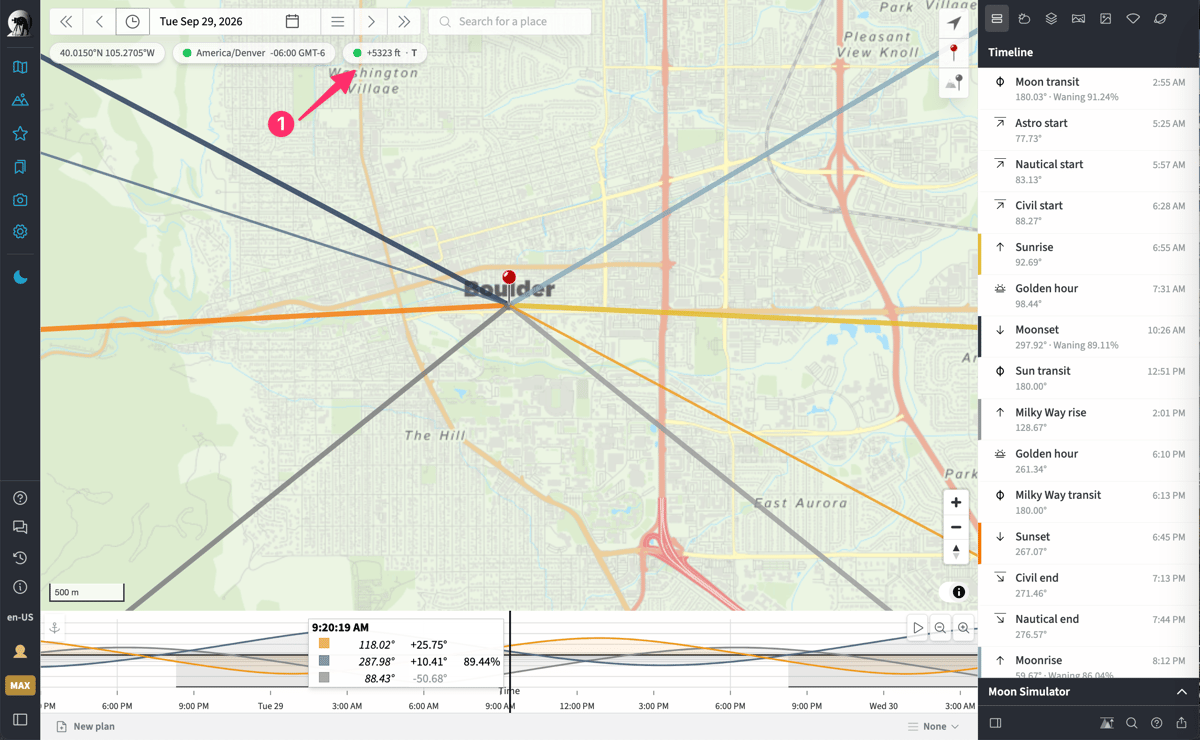The height and width of the screenshot is (740, 1200).
Task: Open feedback chat bubbles icon
Action: [x=20, y=527]
